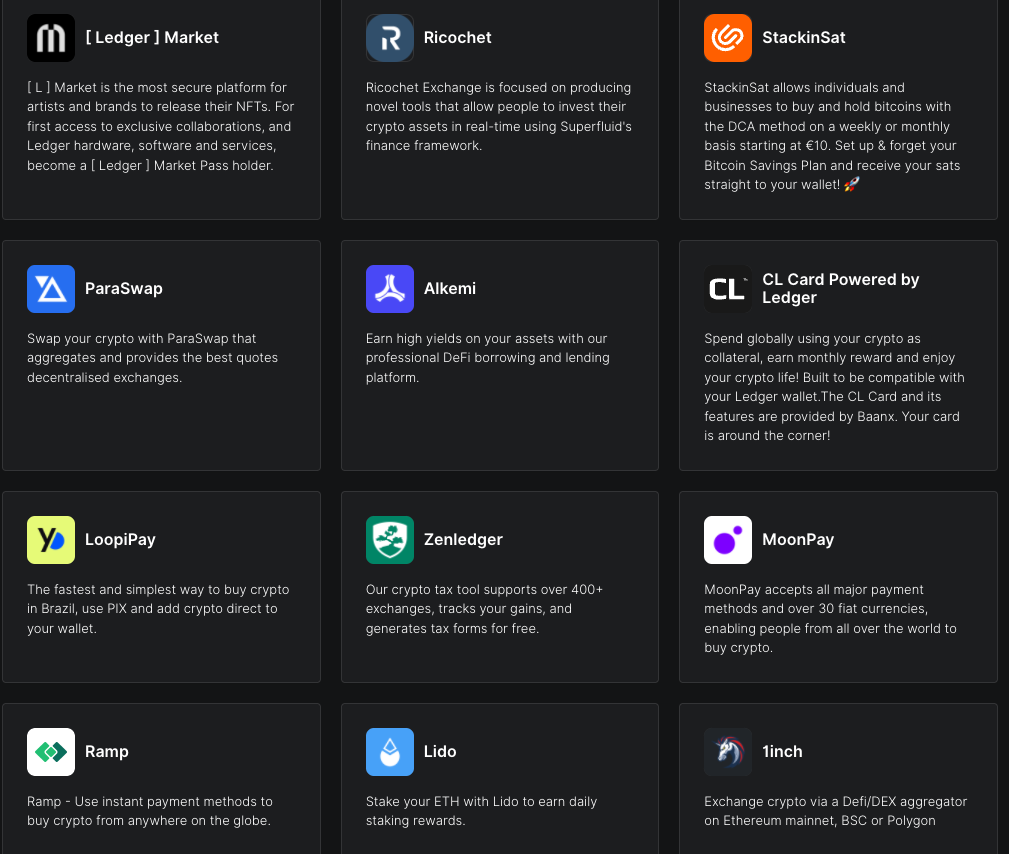Open the Ricochet logo icon

pyautogui.click(x=389, y=38)
